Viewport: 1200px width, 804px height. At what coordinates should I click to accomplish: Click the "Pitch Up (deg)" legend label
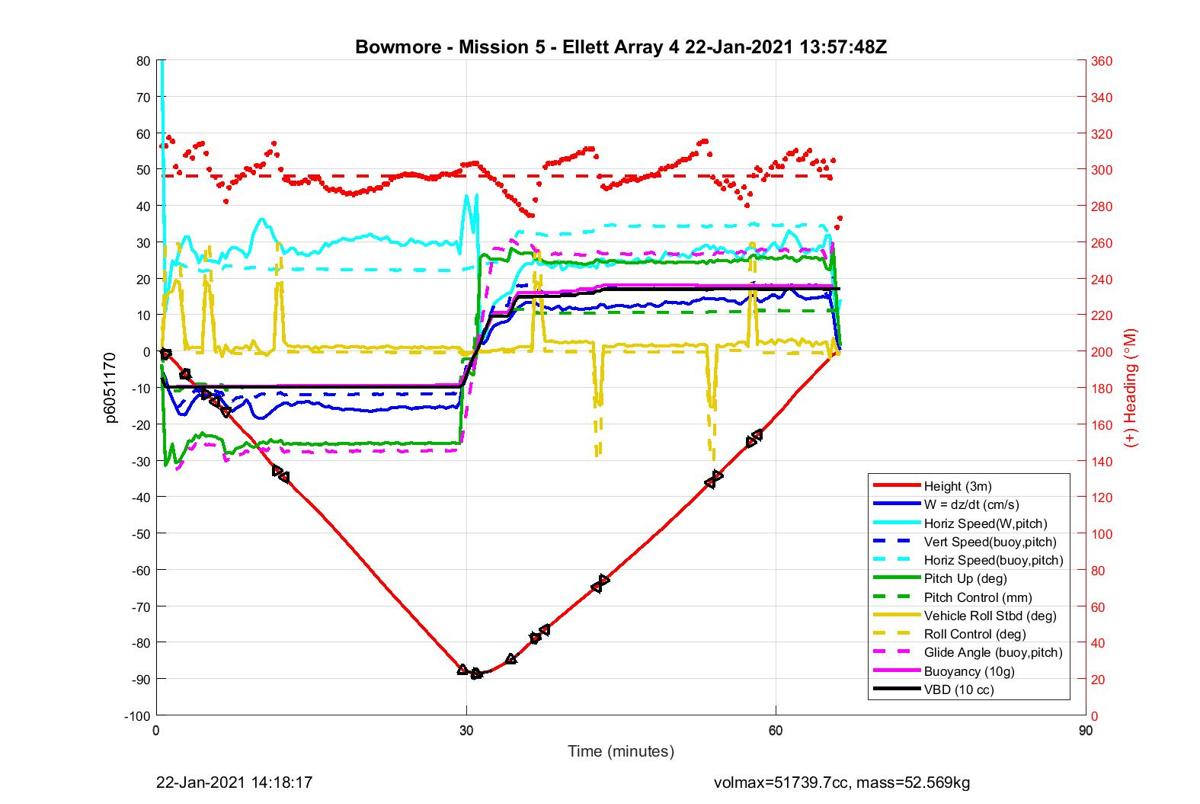coord(965,578)
